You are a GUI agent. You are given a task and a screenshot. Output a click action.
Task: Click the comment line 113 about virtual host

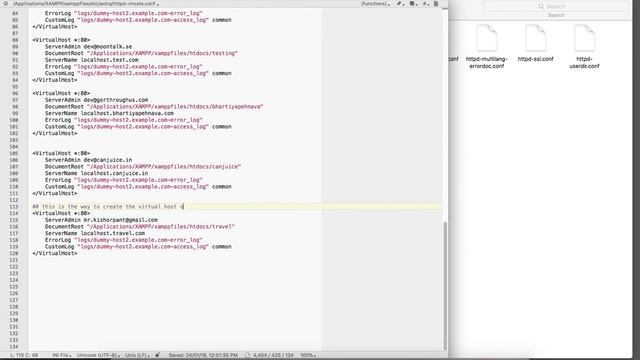click(x=108, y=207)
